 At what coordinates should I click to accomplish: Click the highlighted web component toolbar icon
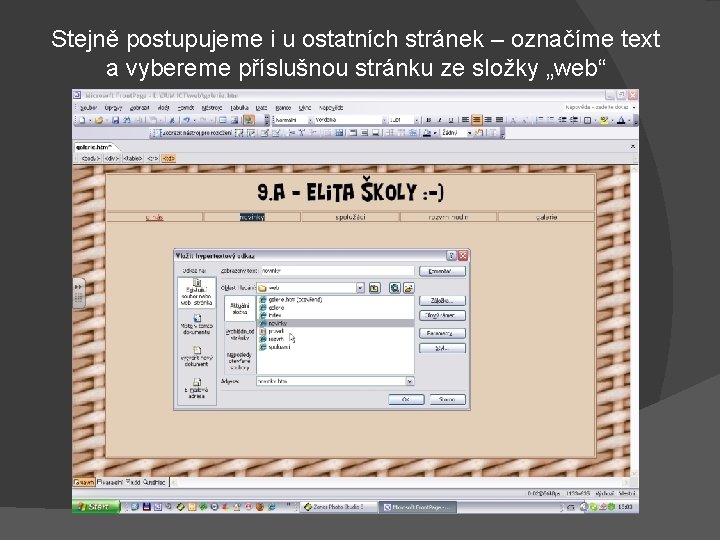point(248,120)
